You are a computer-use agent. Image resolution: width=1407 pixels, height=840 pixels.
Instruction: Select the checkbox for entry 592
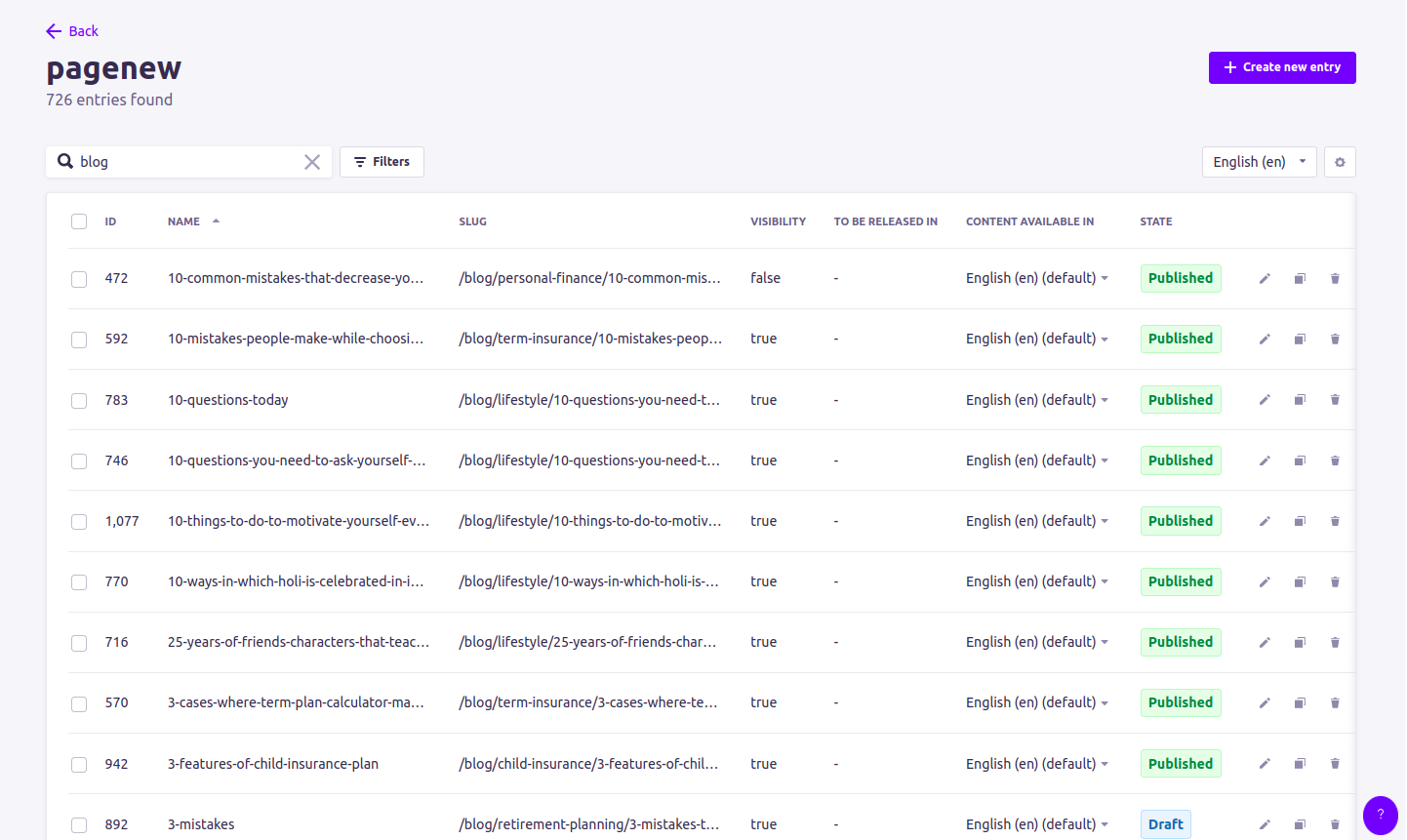pos(79,340)
